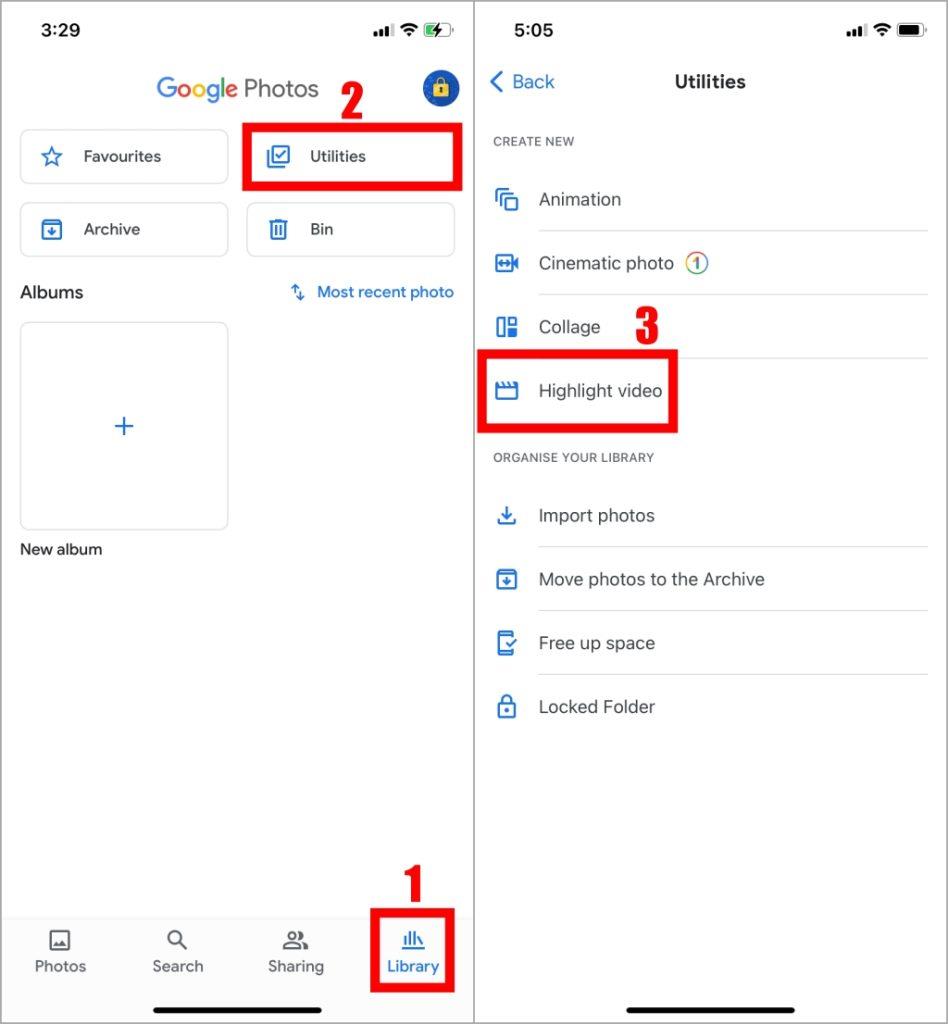
Task: Tap the Wi-Fi icon on the 3:29 screen
Action: (409, 29)
